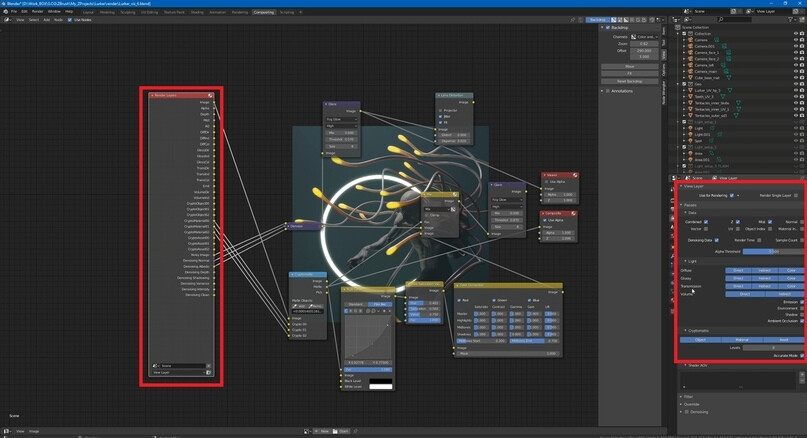Collapse the Geo collection in outliner
Viewport: 807px width, 438px height.
click(x=679, y=83)
